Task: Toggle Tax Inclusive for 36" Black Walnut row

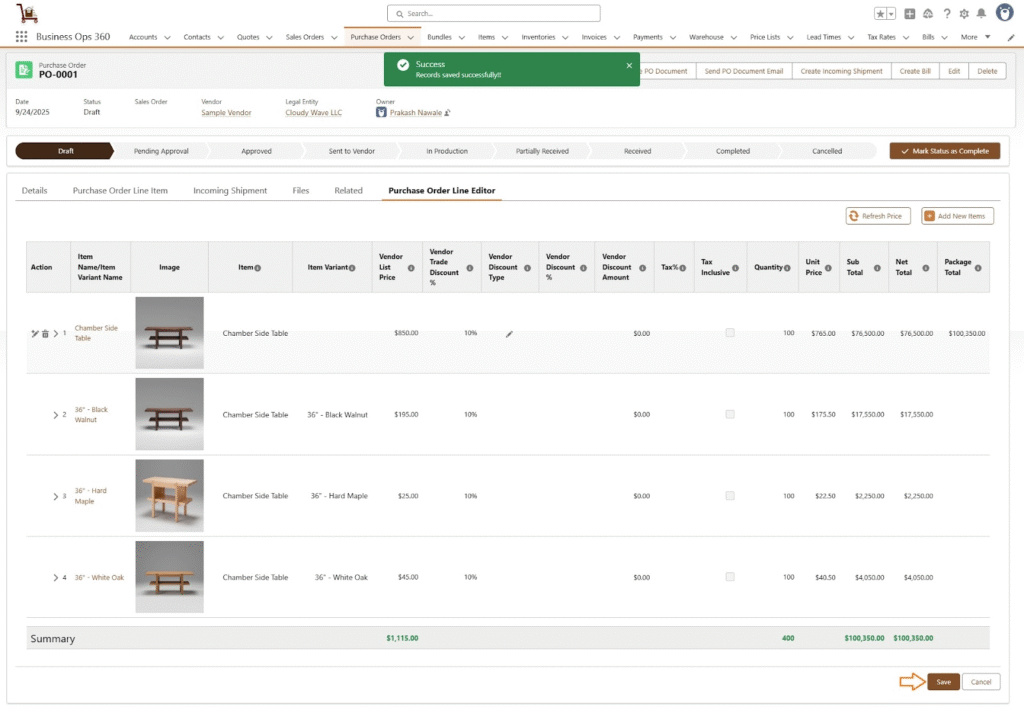Action: click(x=730, y=414)
